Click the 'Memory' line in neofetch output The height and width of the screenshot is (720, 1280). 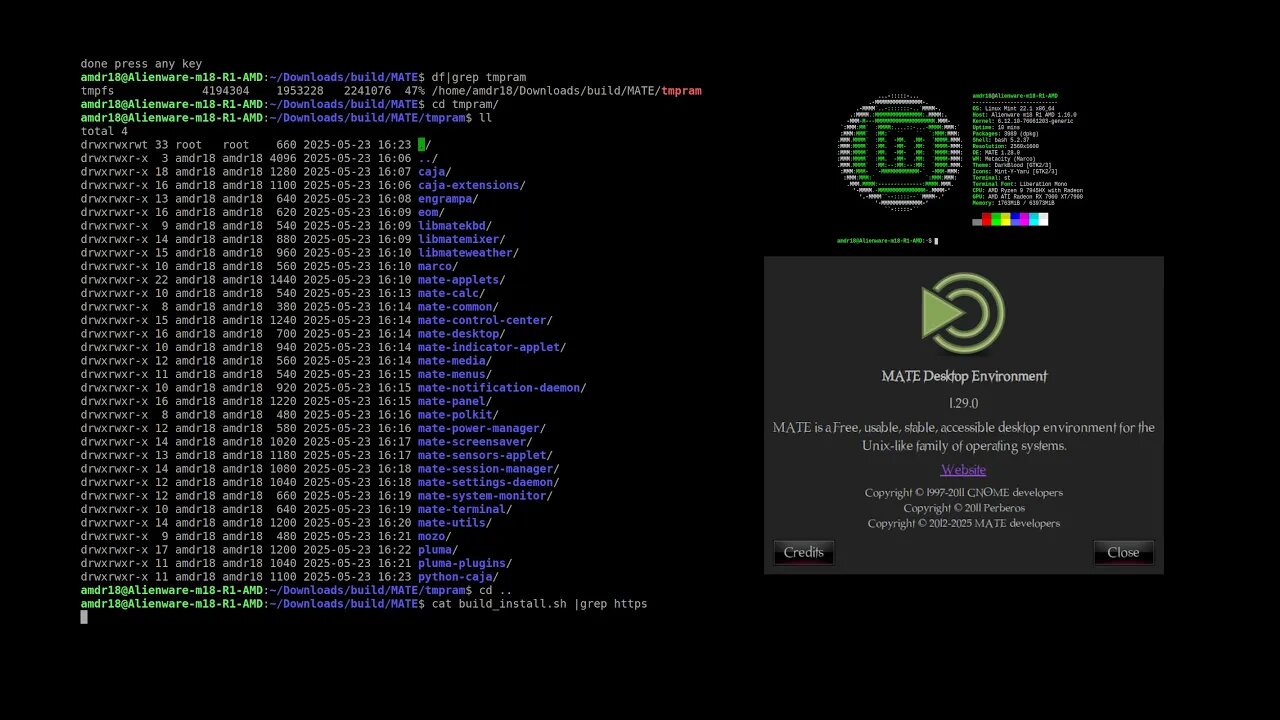(x=1014, y=203)
